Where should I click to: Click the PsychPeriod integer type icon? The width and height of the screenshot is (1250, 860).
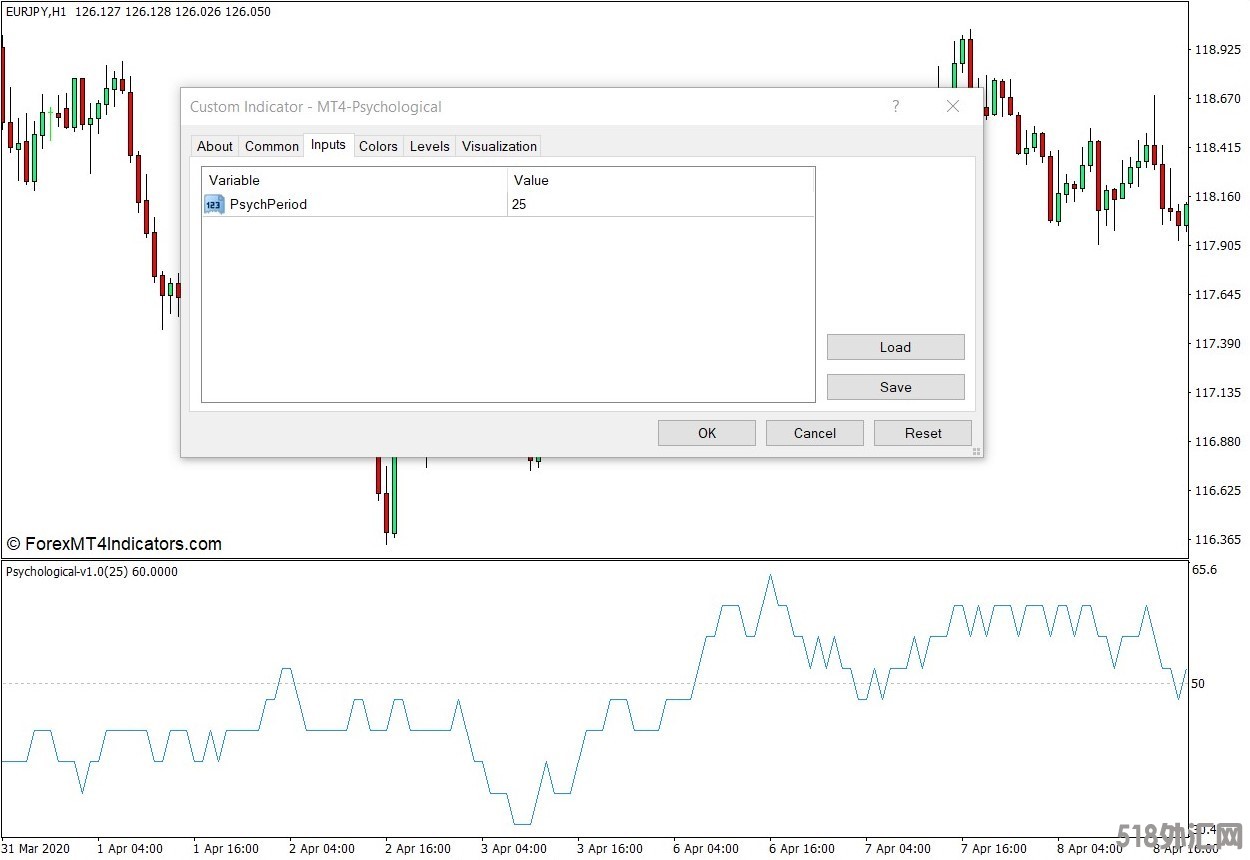[214, 204]
